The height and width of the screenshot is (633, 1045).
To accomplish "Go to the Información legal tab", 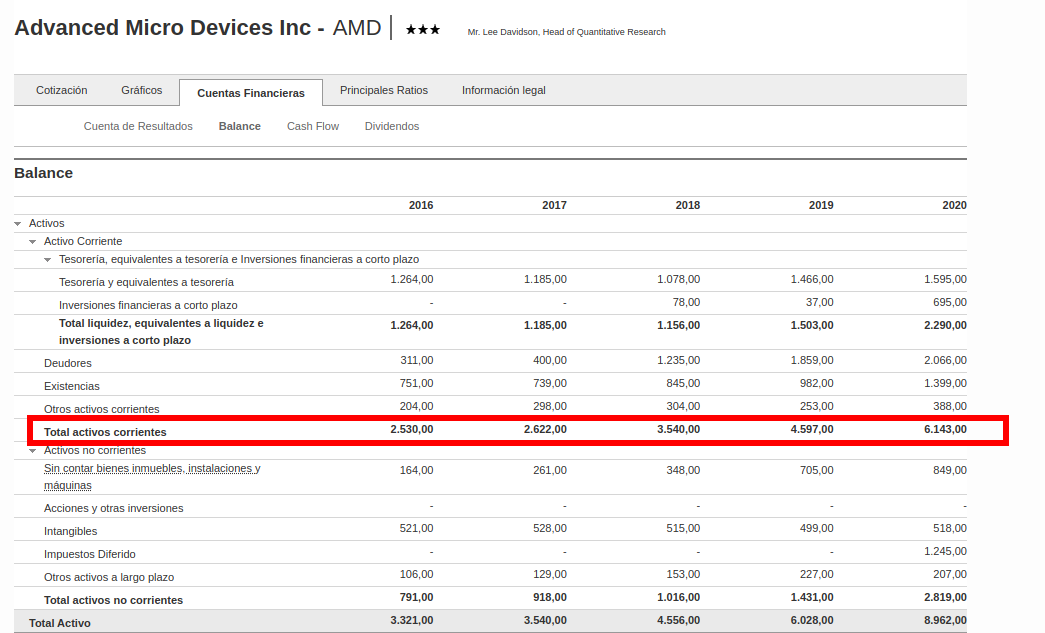I will click(x=504, y=90).
